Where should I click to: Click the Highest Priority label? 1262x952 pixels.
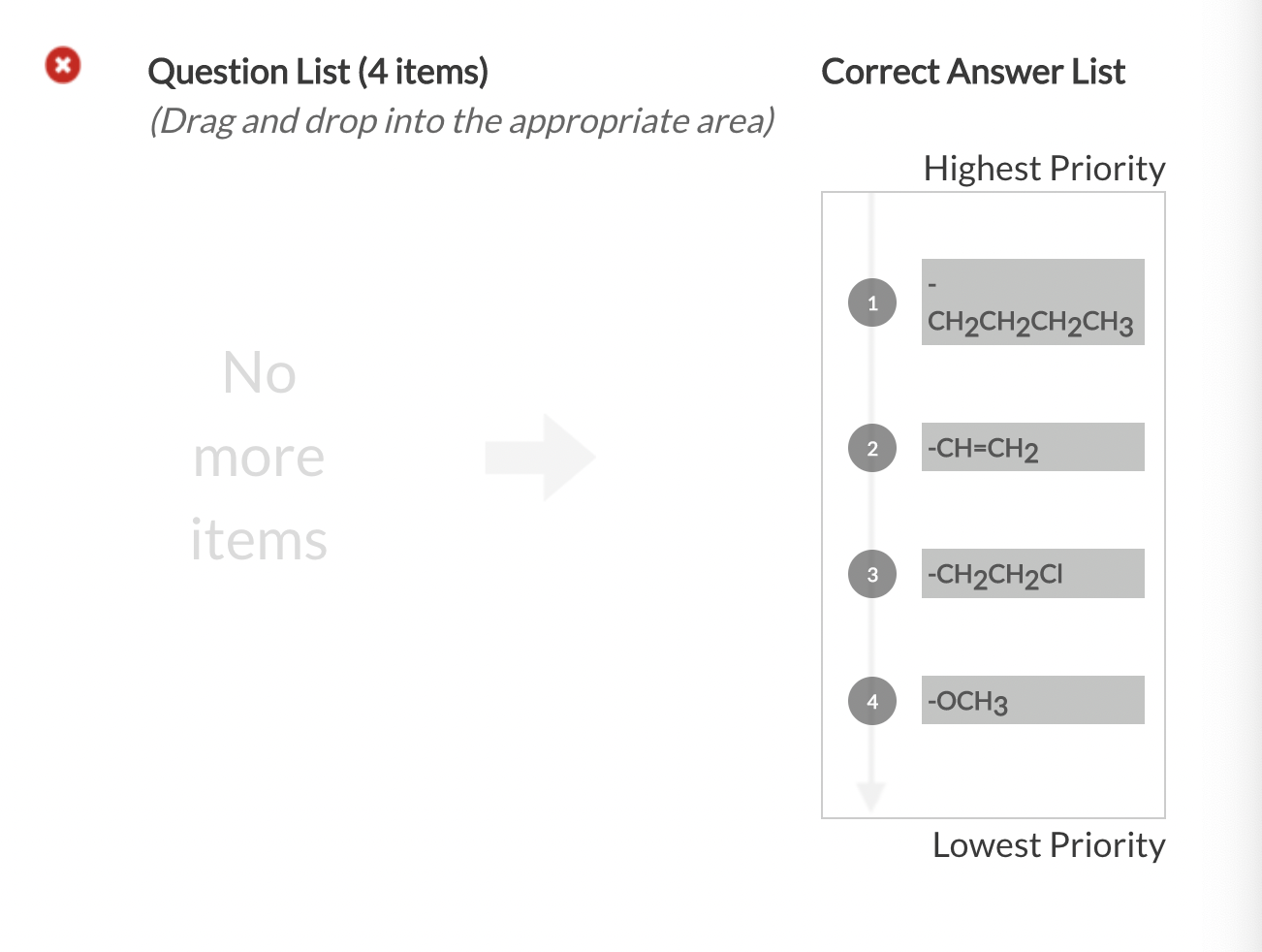(1044, 169)
